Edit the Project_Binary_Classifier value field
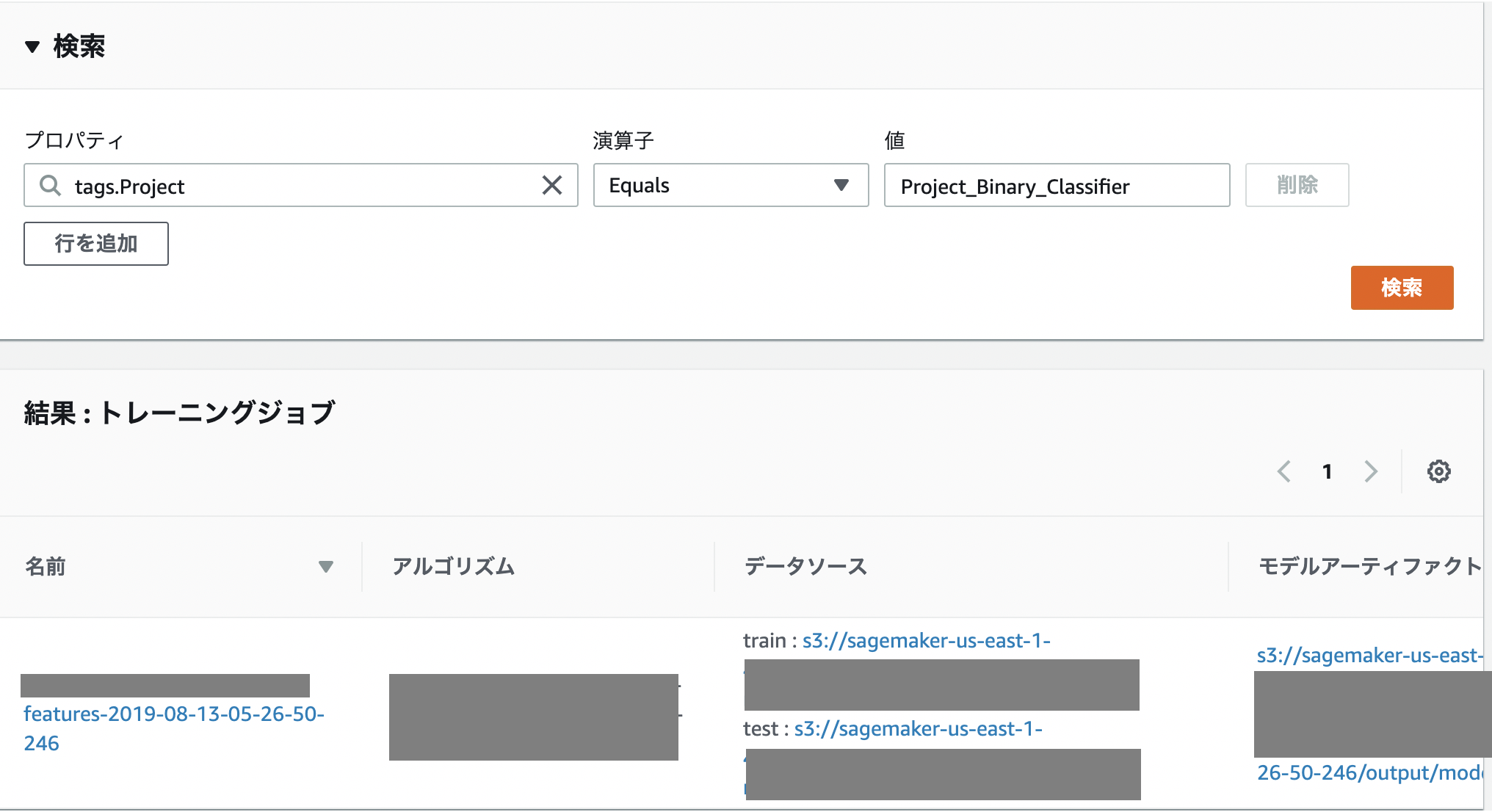 click(x=1056, y=186)
